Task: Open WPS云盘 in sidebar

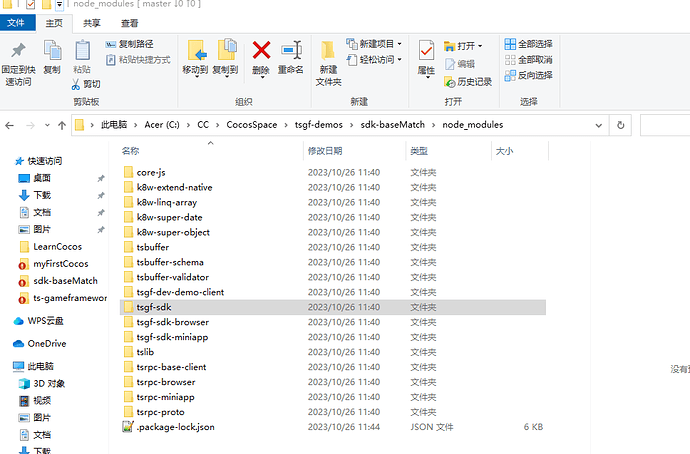Action: pyautogui.click(x=45, y=321)
